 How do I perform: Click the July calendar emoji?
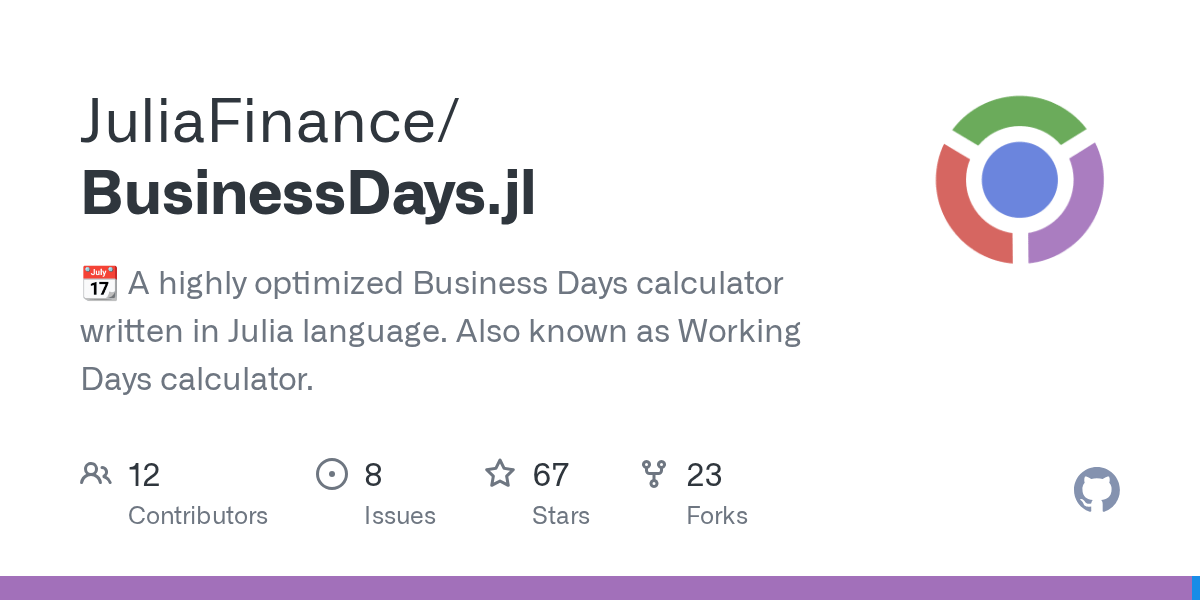pos(99,284)
